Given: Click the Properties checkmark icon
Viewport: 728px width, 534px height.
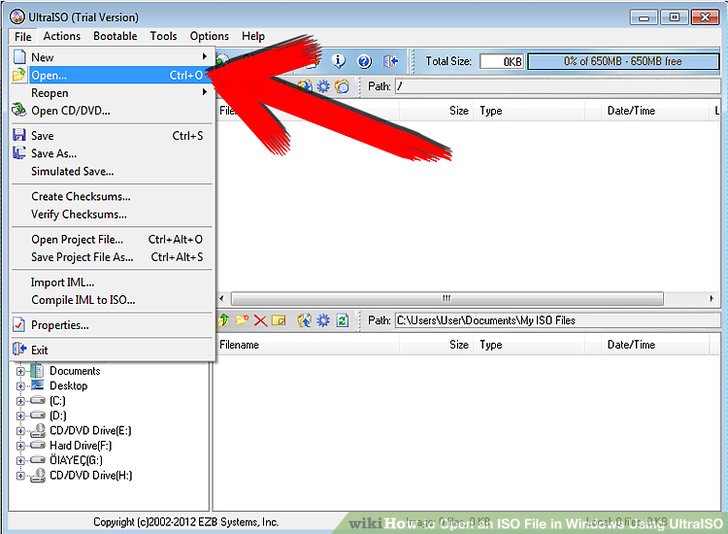Looking at the screenshot, I should (x=19, y=325).
